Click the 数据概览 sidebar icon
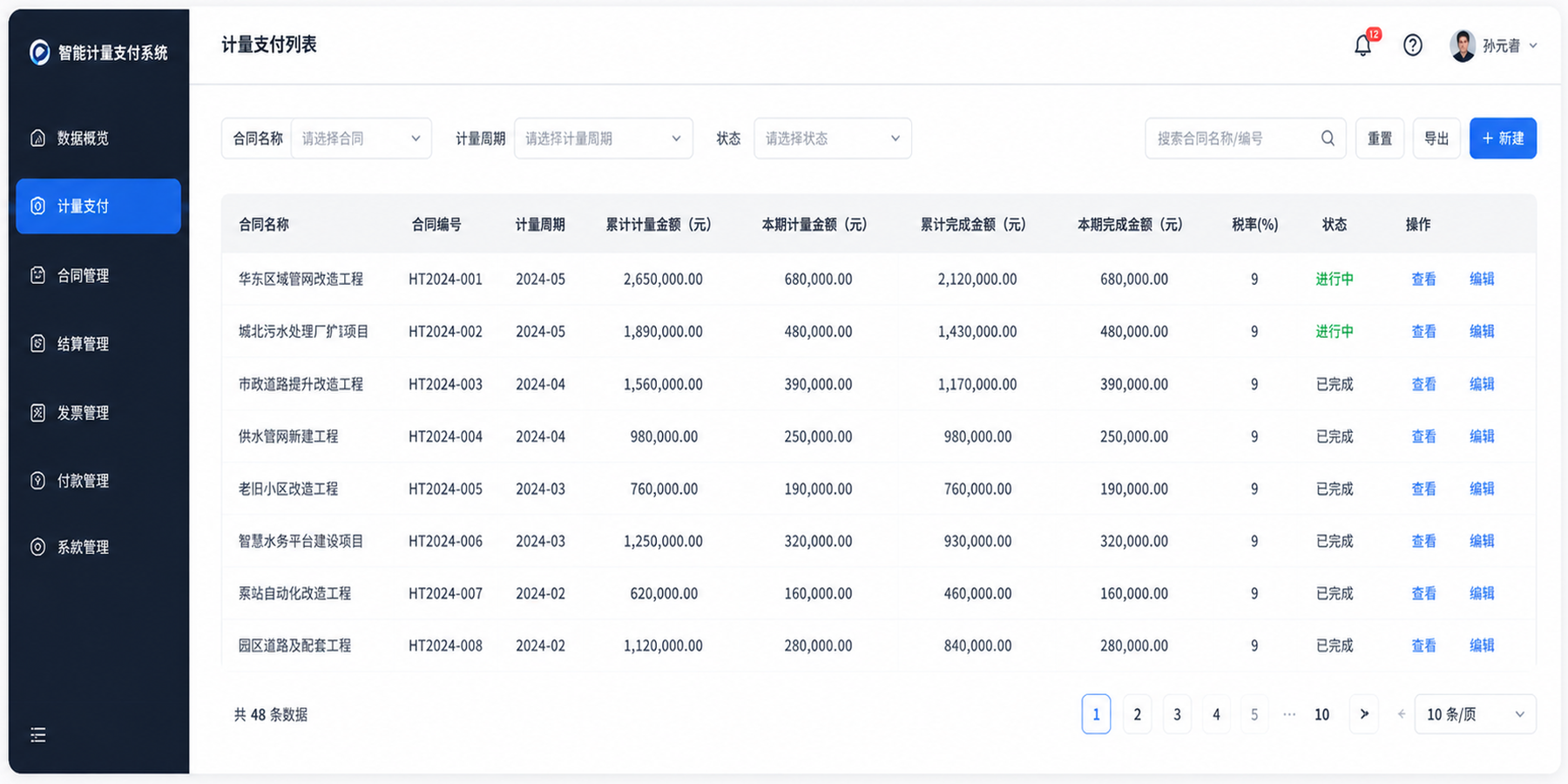 pyautogui.click(x=37, y=138)
